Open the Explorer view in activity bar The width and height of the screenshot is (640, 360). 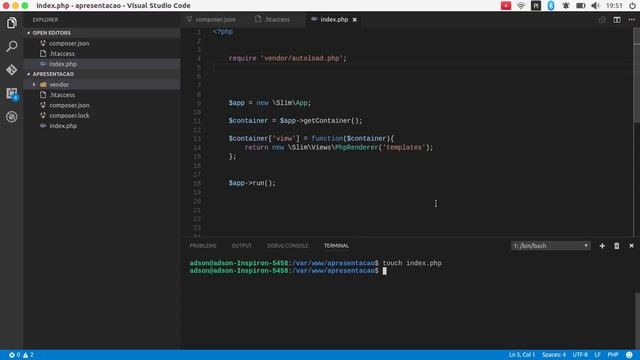pyautogui.click(x=11, y=23)
